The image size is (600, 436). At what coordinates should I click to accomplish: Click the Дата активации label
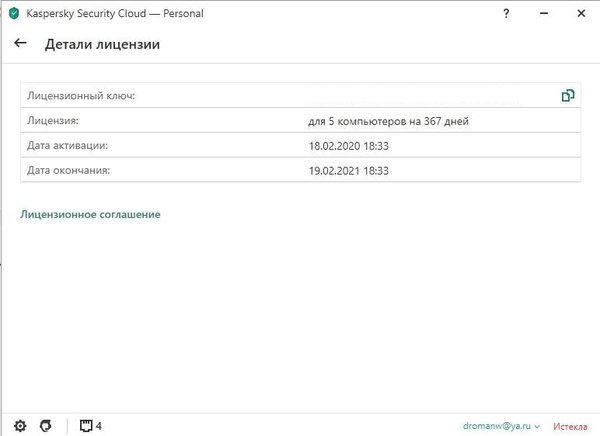[x=67, y=145]
